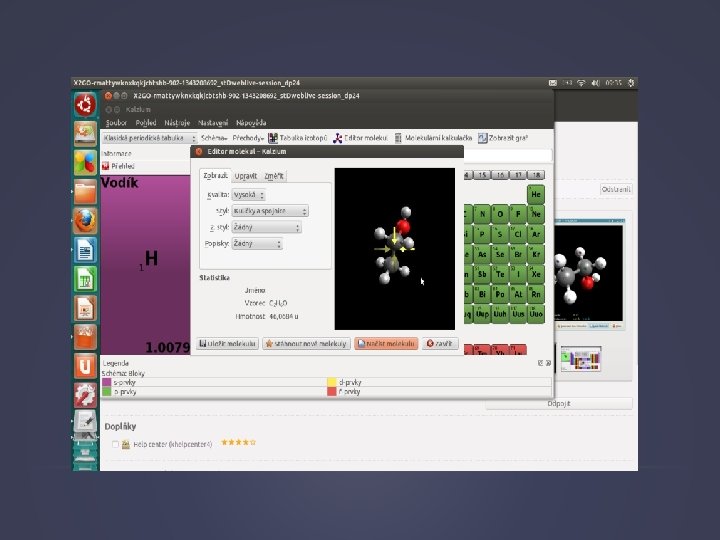The width and height of the screenshot is (720, 540).
Task: Open Molekulární kalkulačka from toolbar
Action: [x=433, y=138]
